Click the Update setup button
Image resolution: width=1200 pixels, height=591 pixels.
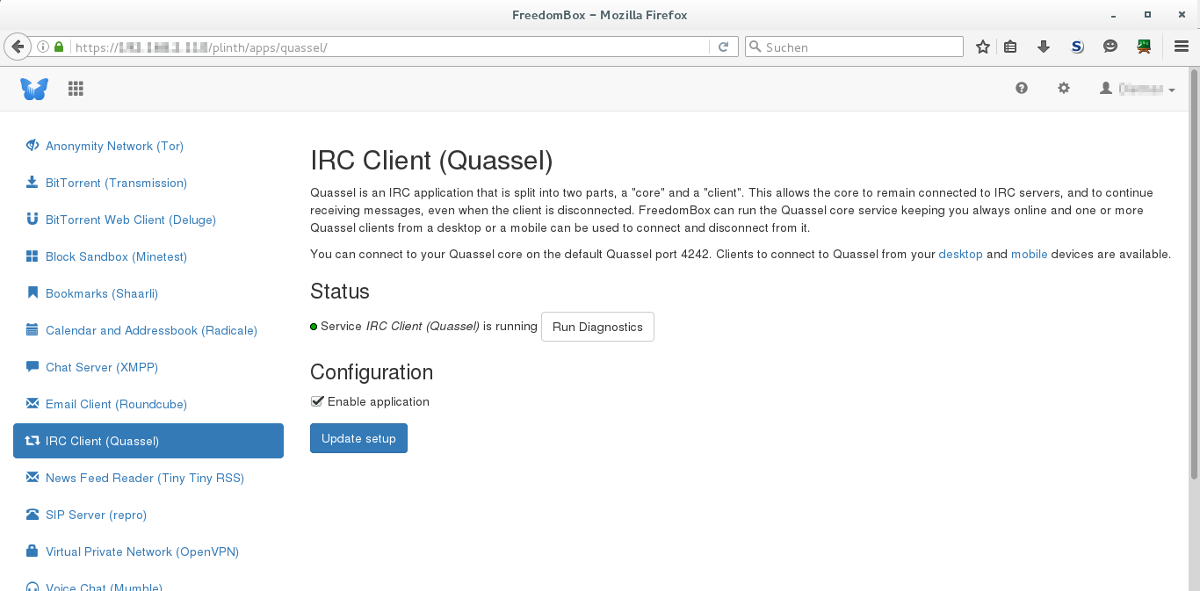point(359,438)
